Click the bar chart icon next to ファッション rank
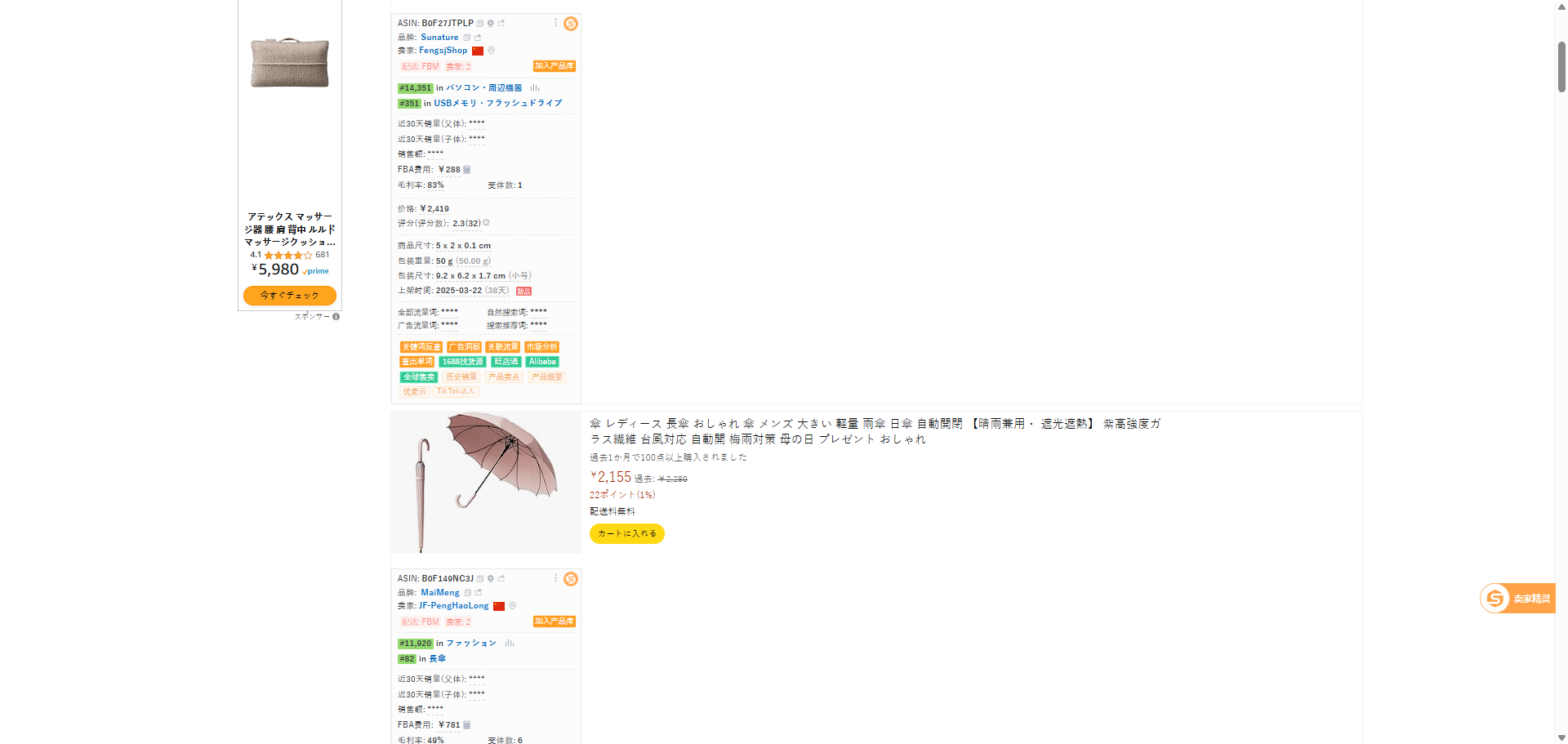Screen dimensions: 1568x744 tap(510, 644)
